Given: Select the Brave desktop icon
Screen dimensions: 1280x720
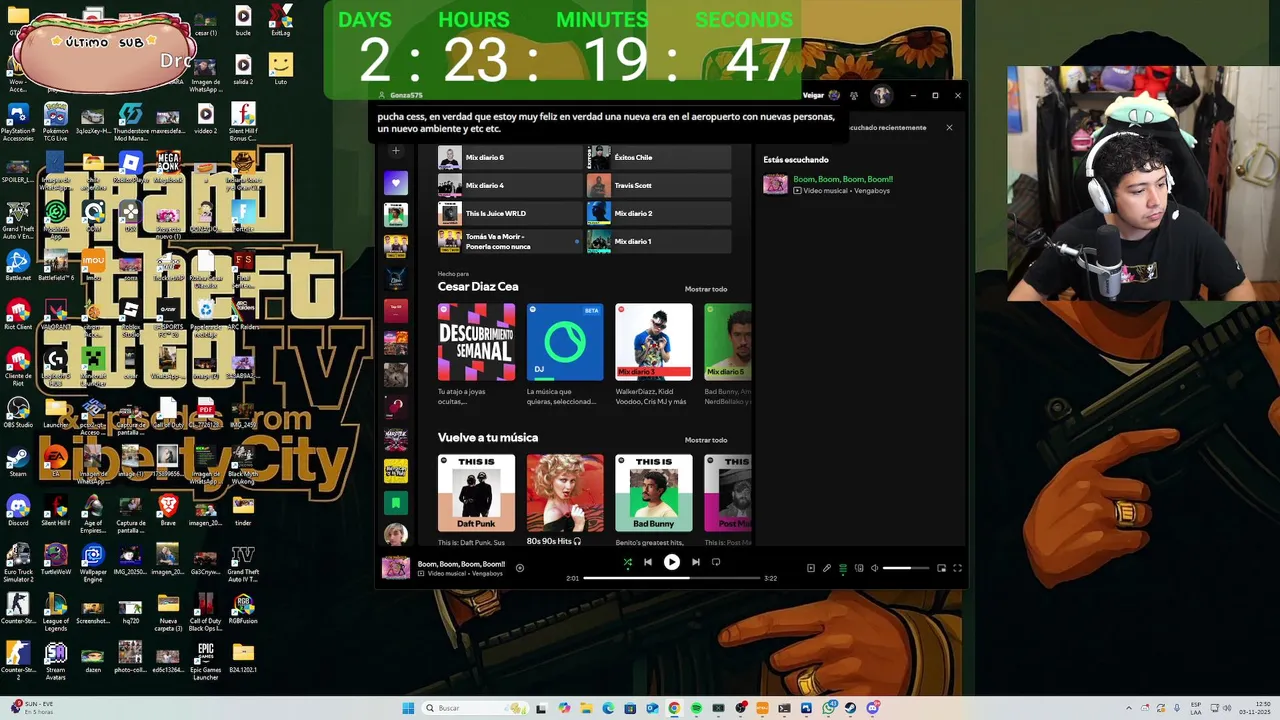Looking at the screenshot, I should [168, 510].
